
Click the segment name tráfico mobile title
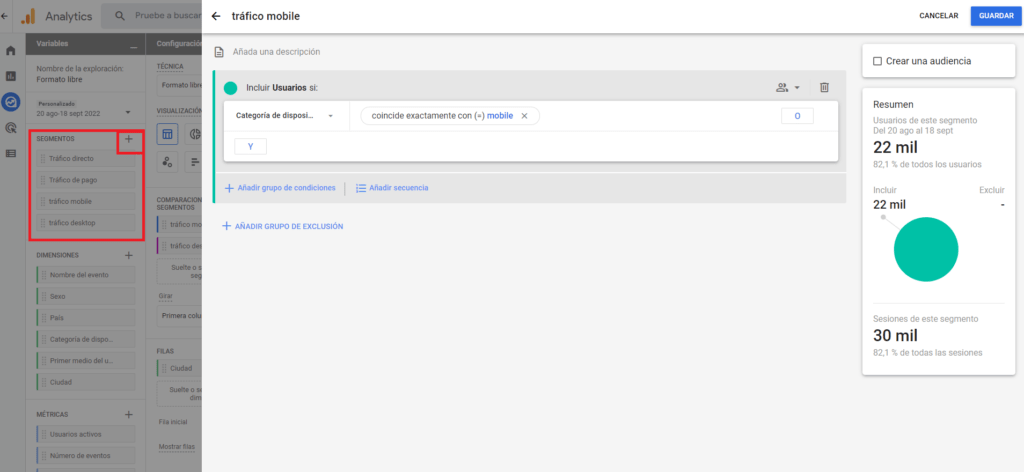266,16
